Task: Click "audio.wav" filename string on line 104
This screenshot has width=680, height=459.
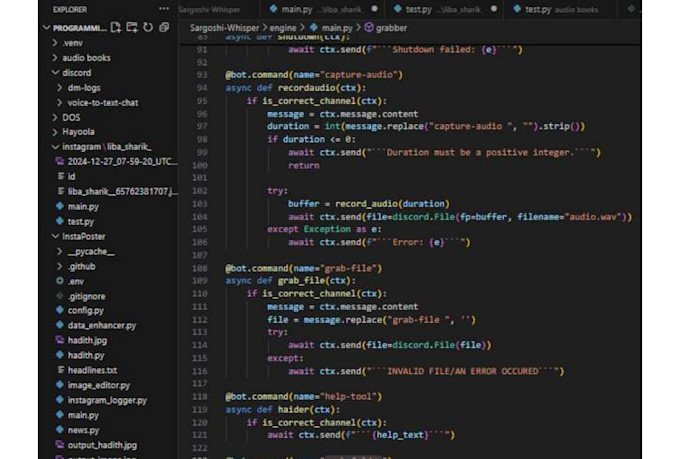Action: (x=594, y=216)
